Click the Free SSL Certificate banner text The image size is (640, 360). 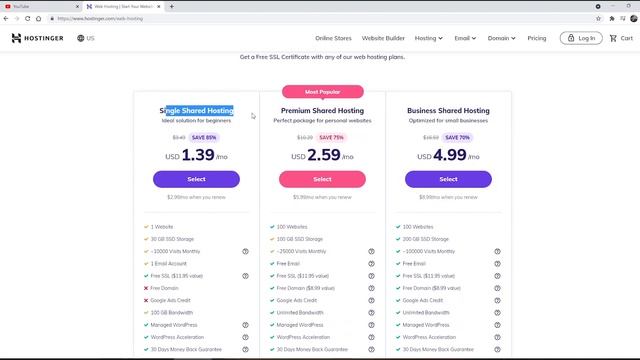coord(322,57)
